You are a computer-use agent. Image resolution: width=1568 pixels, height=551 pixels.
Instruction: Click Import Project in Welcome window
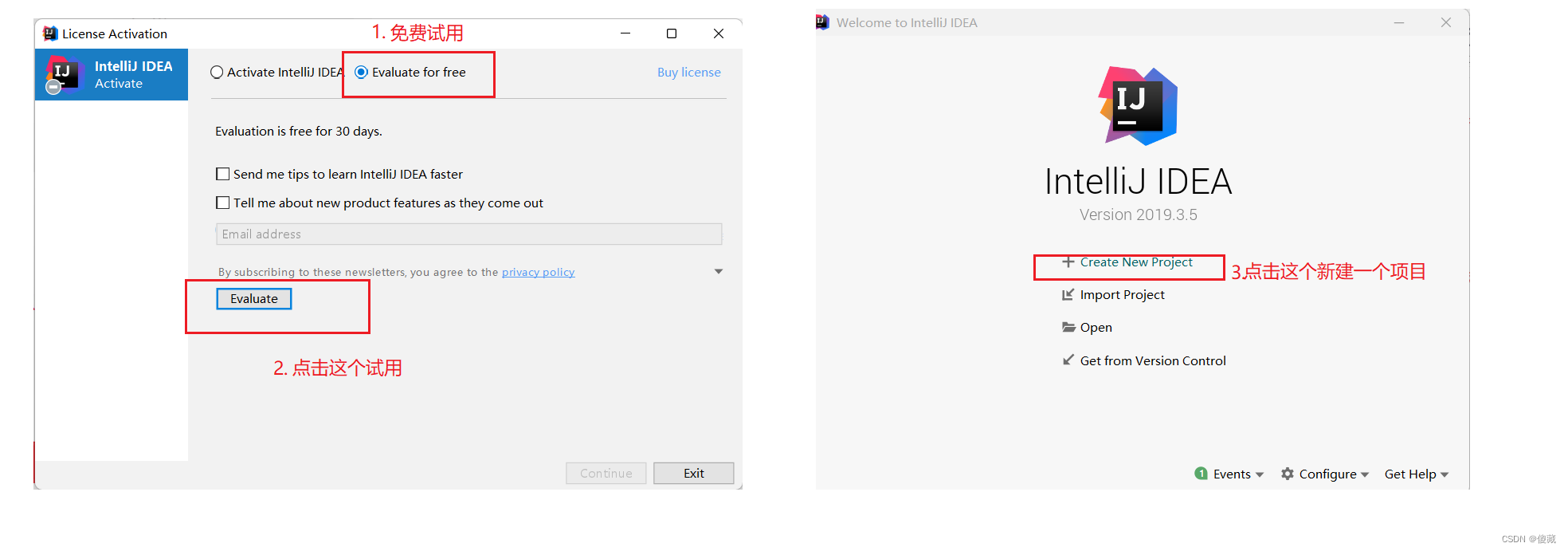1122,295
